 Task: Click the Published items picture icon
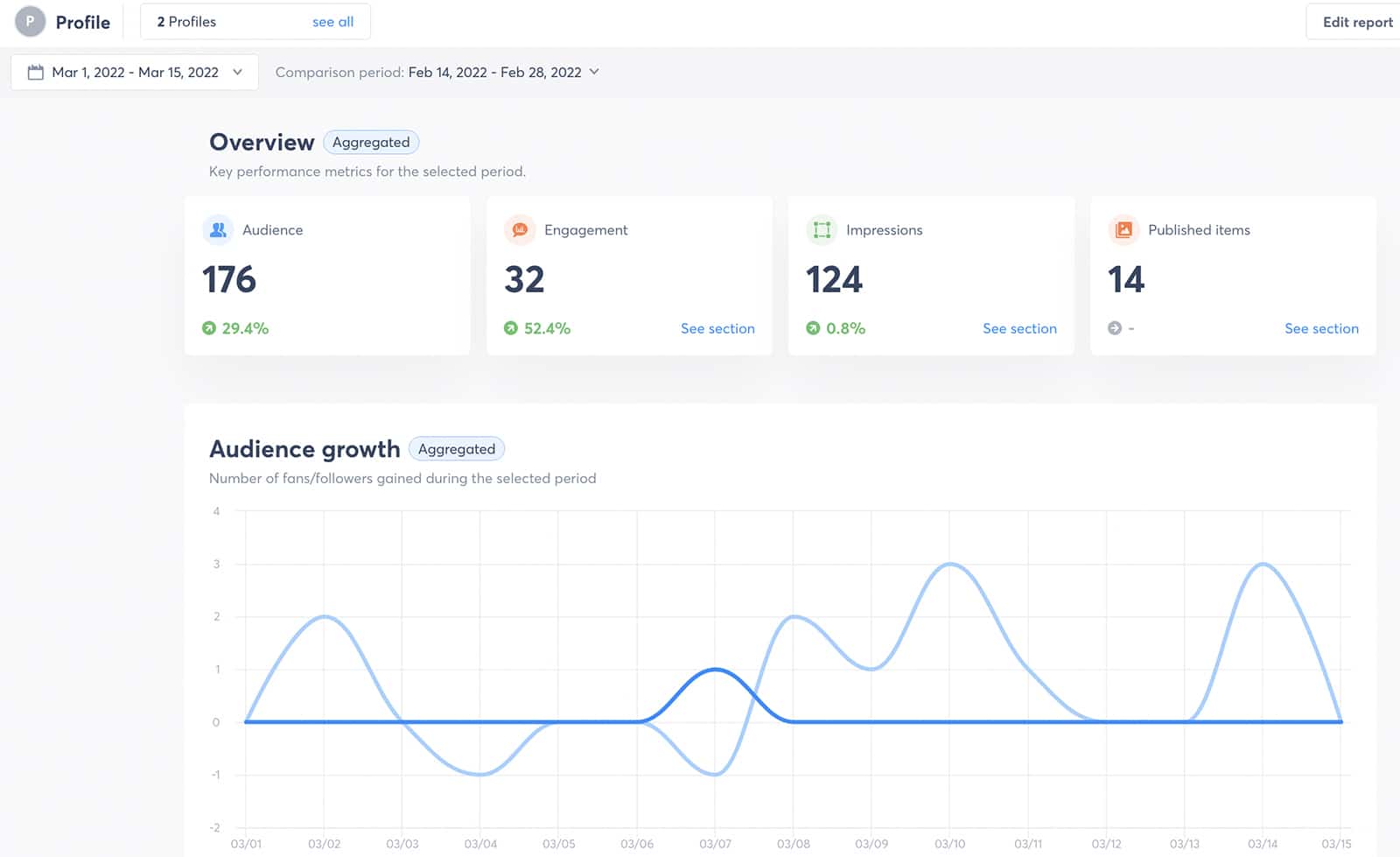coord(1123,229)
